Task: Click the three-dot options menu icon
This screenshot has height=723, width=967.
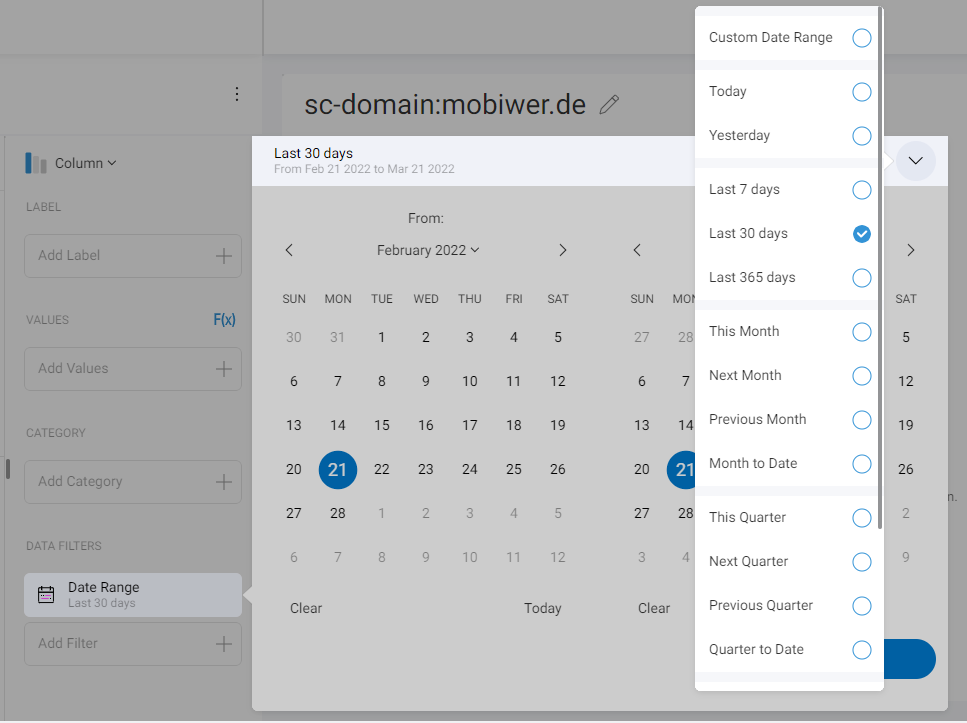Action: click(x=237, y=94)
